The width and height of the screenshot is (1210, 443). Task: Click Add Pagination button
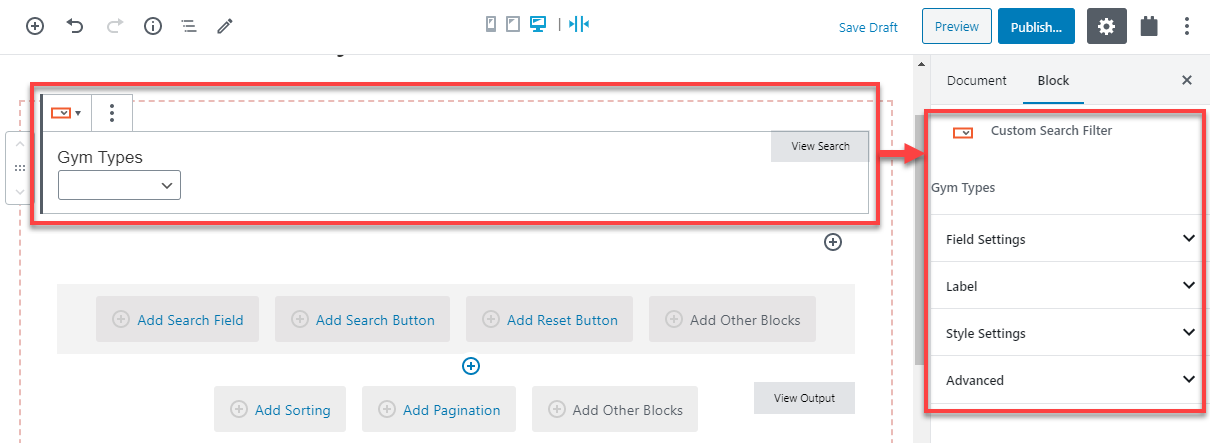coord(439,409)
